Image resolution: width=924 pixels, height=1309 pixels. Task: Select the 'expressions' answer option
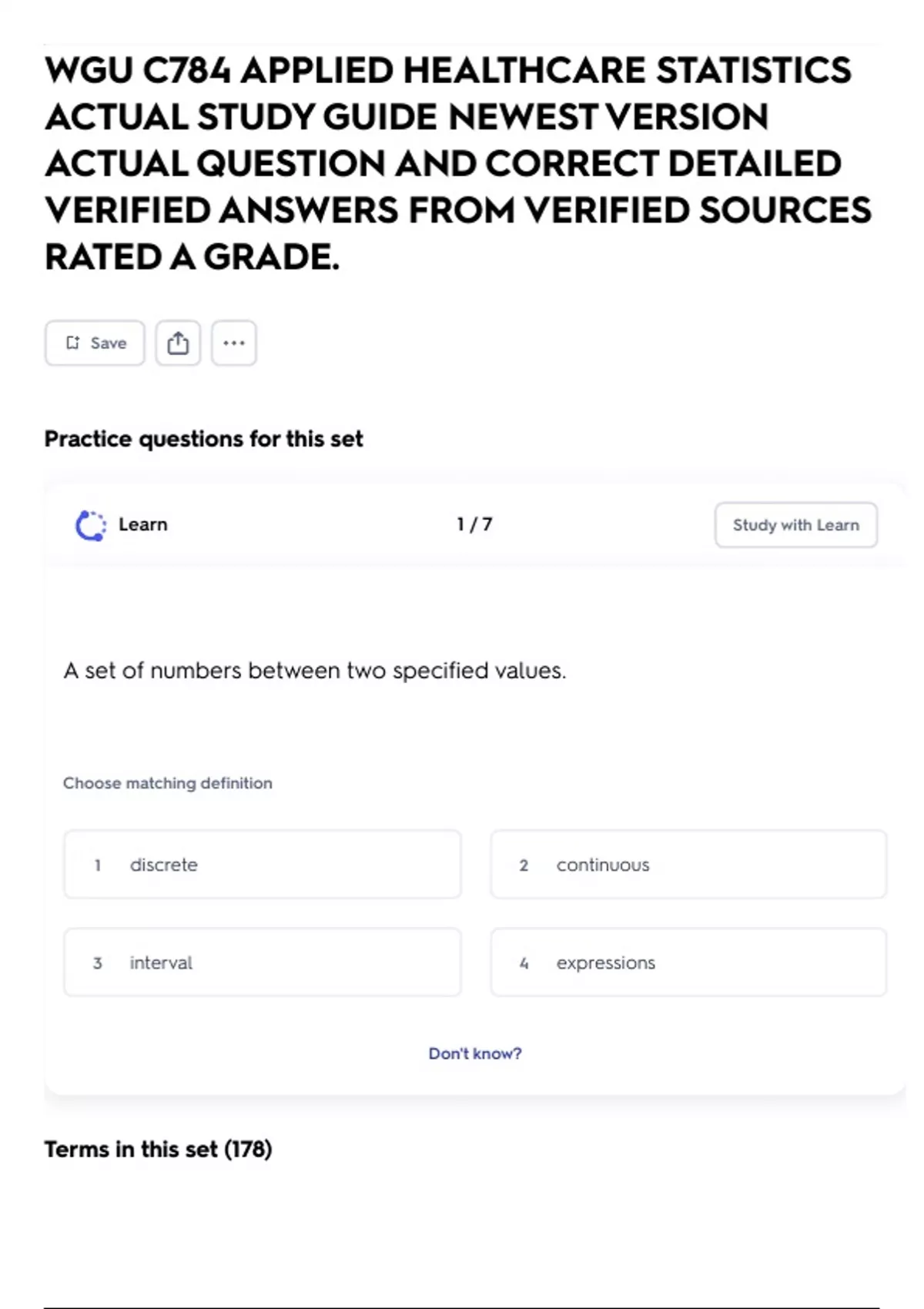(688, 962)
